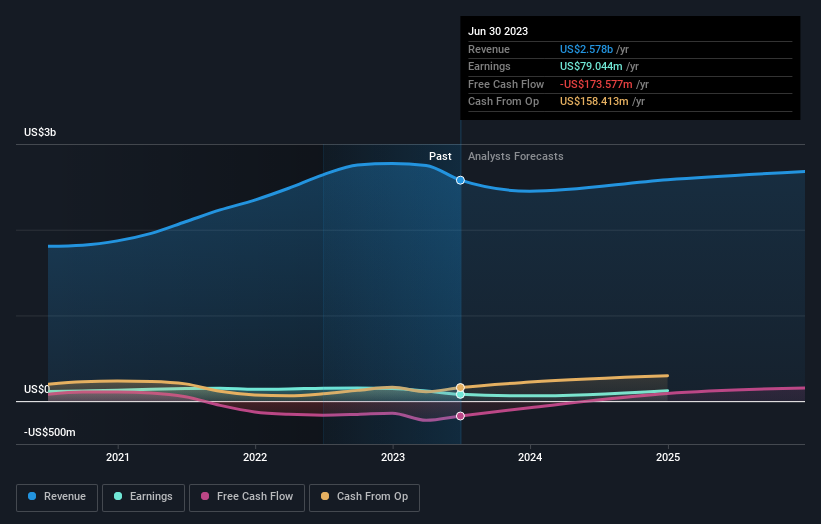
Task: Click the orange Cash From Op data point
Action: click(x=460, y=388)
